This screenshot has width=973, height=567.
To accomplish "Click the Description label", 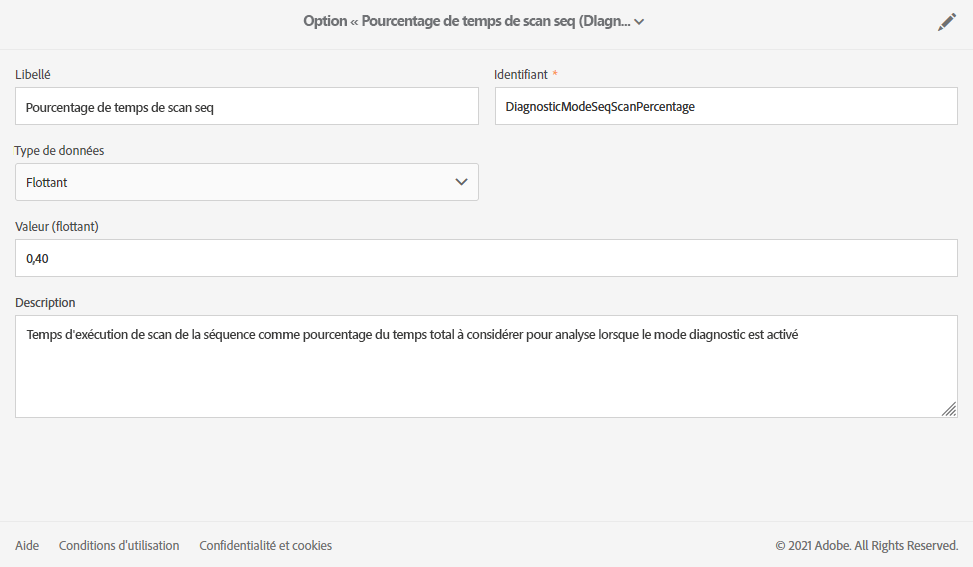I will point(45,303).
